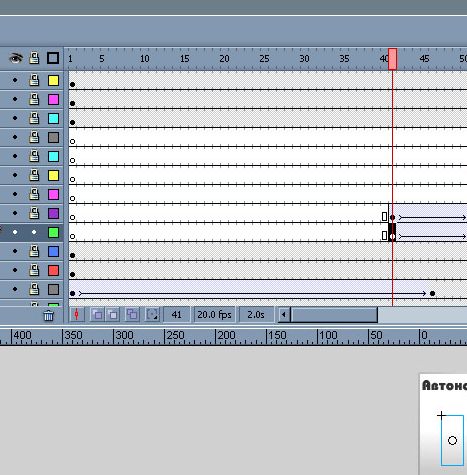Click the crosshair registration point on the stage

coord(441,415)
